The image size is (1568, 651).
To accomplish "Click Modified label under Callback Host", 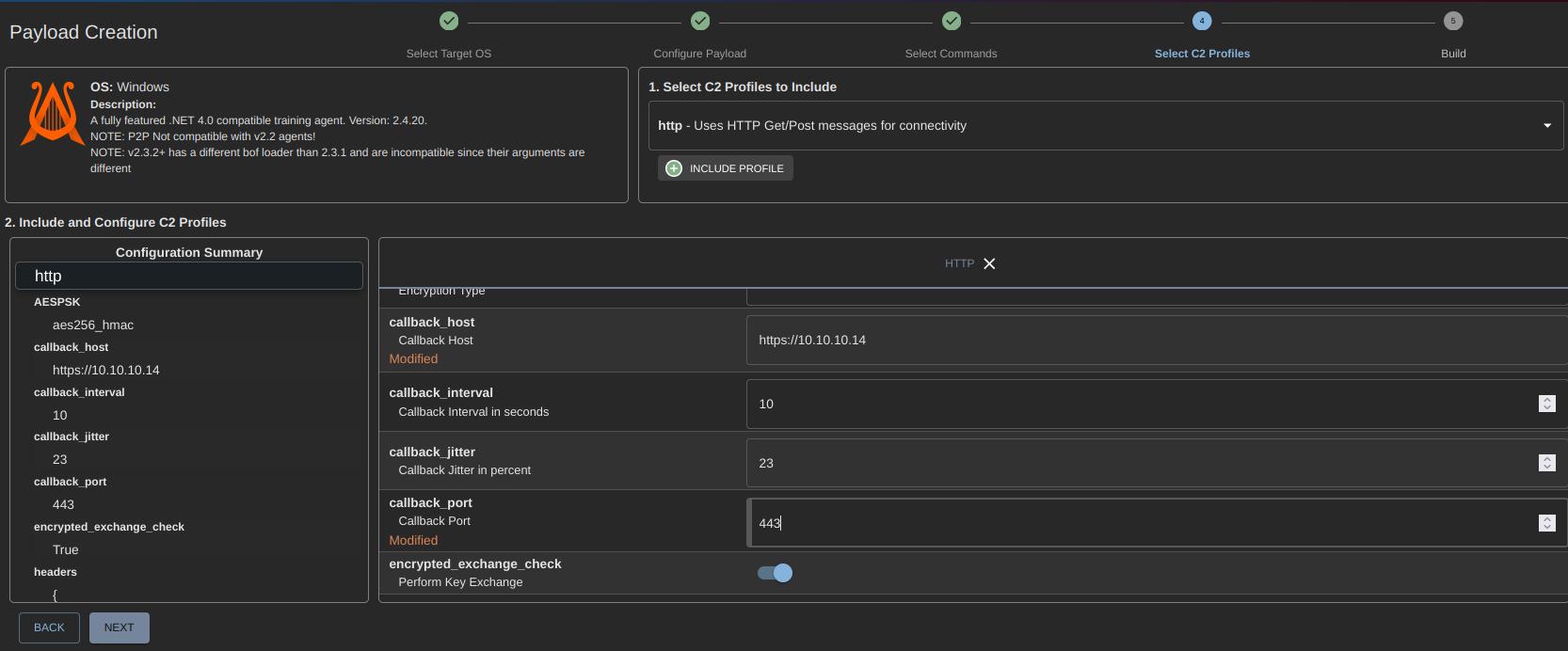I will tap(413, 358).
